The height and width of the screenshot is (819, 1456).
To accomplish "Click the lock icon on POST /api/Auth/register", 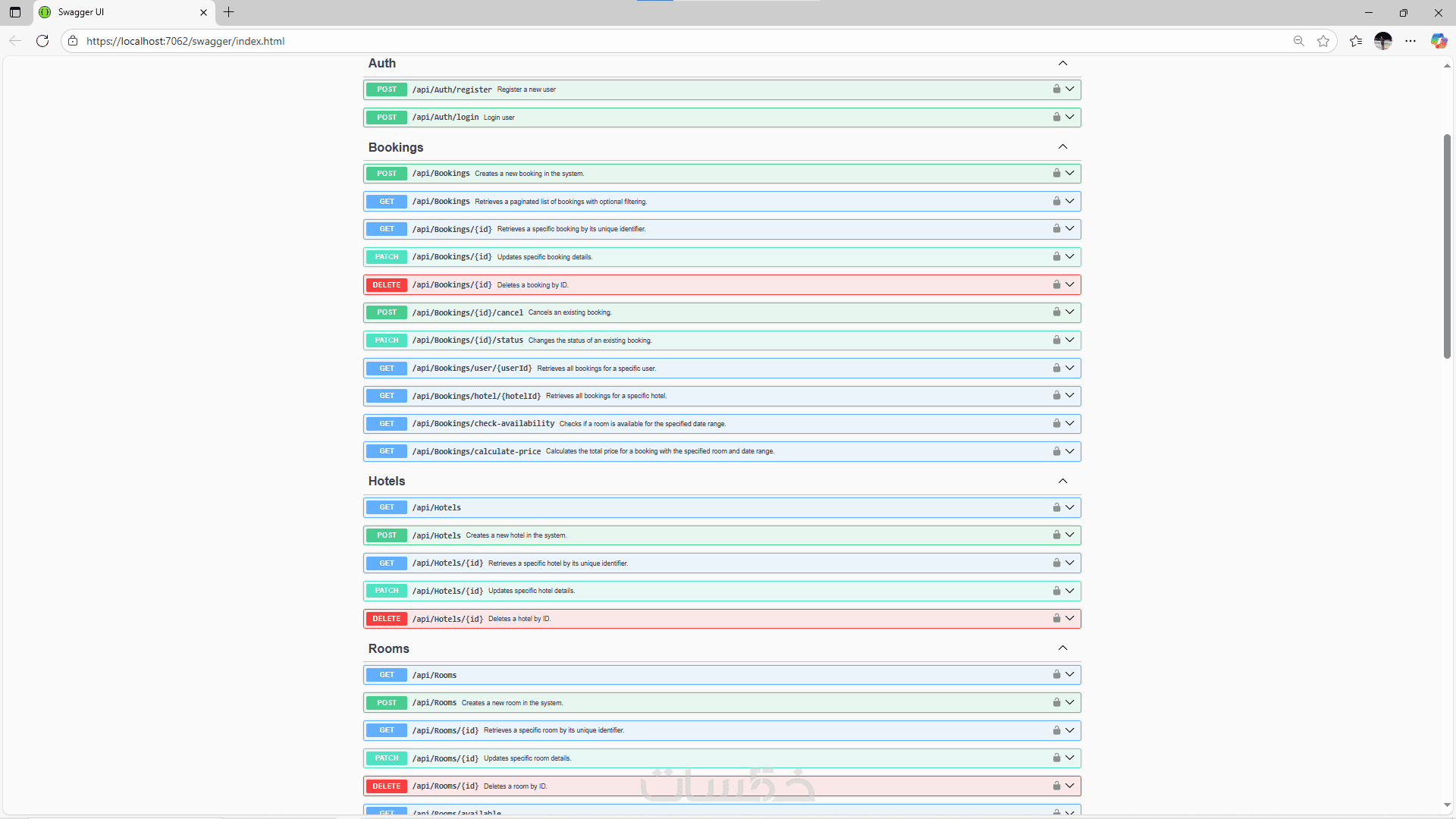I will [x=1056, y=89].
